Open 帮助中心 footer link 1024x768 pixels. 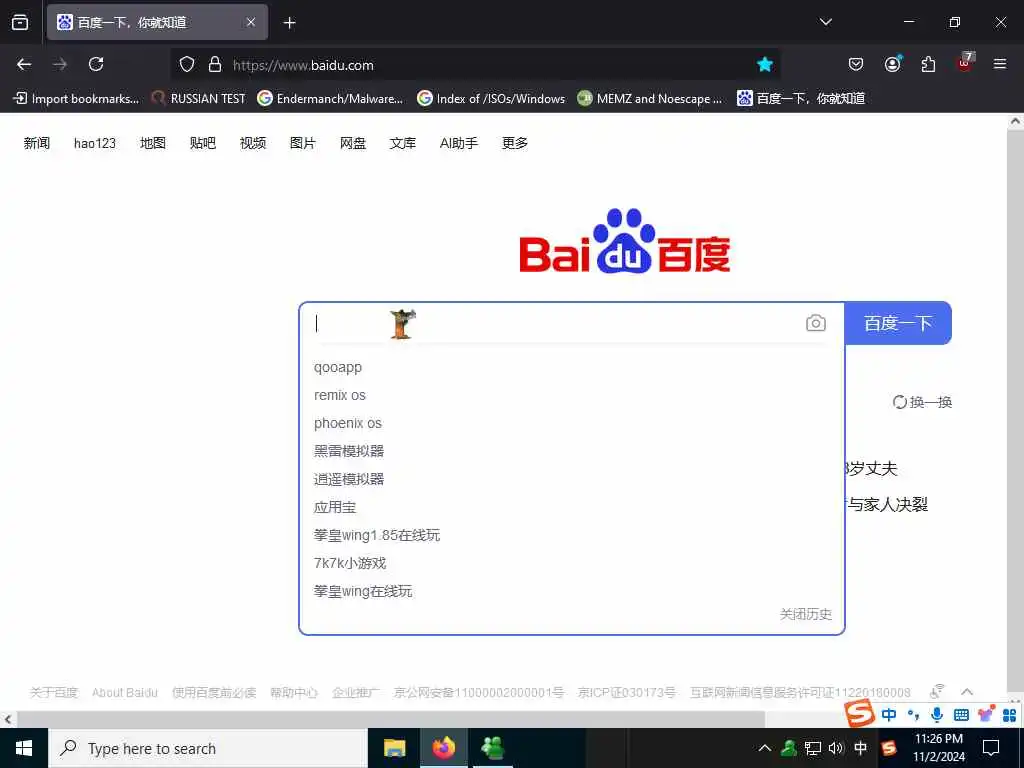(294, 692)
